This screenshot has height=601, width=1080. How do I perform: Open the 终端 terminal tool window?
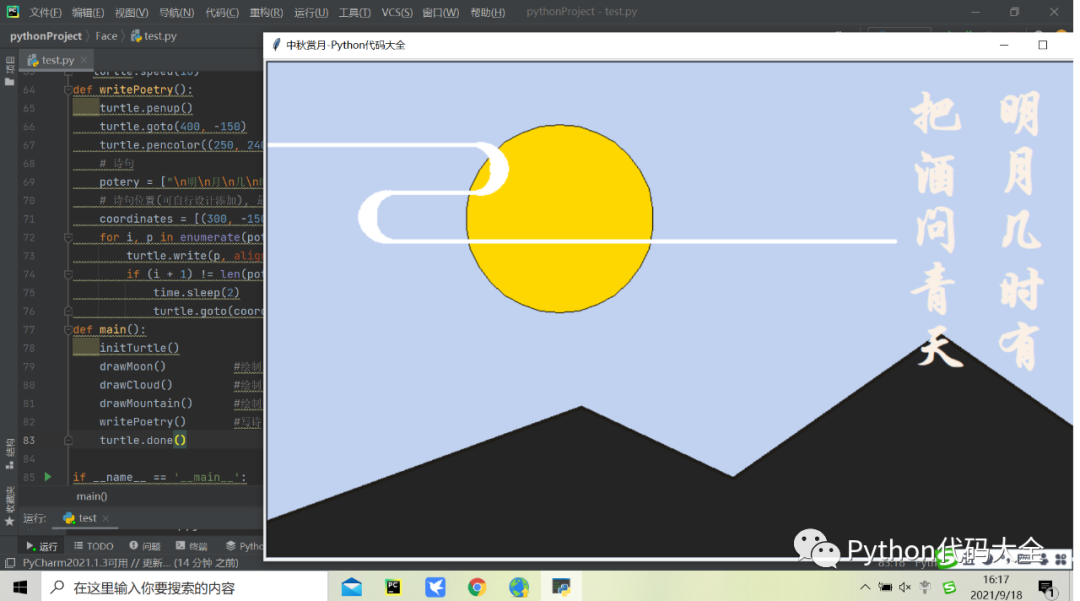coord(191,546)
